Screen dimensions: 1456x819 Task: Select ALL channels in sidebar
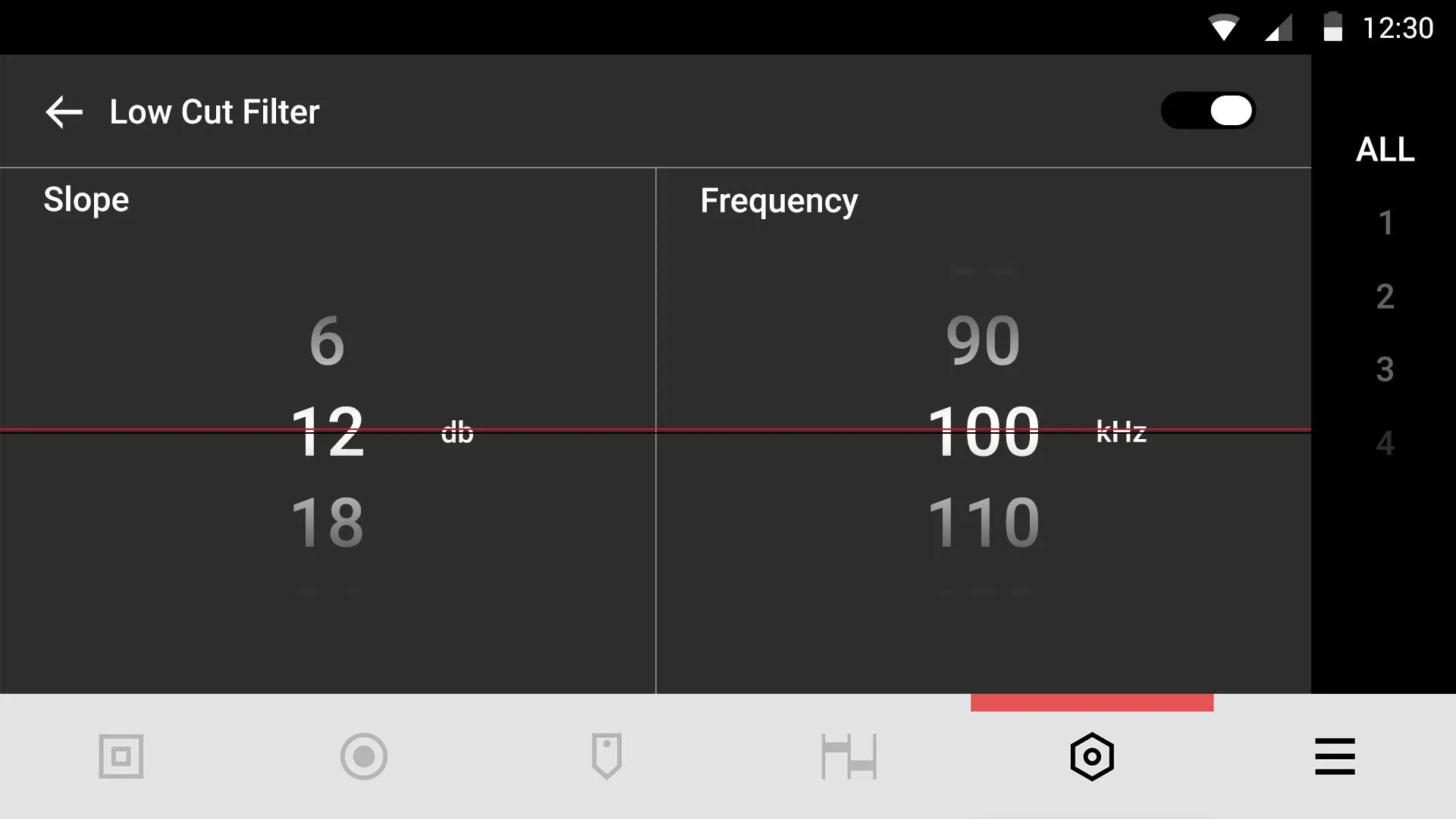pos(1385,148)
